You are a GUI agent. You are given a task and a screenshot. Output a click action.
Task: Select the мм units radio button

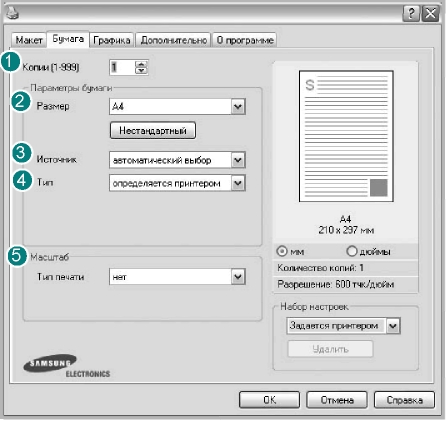(282, 251)
